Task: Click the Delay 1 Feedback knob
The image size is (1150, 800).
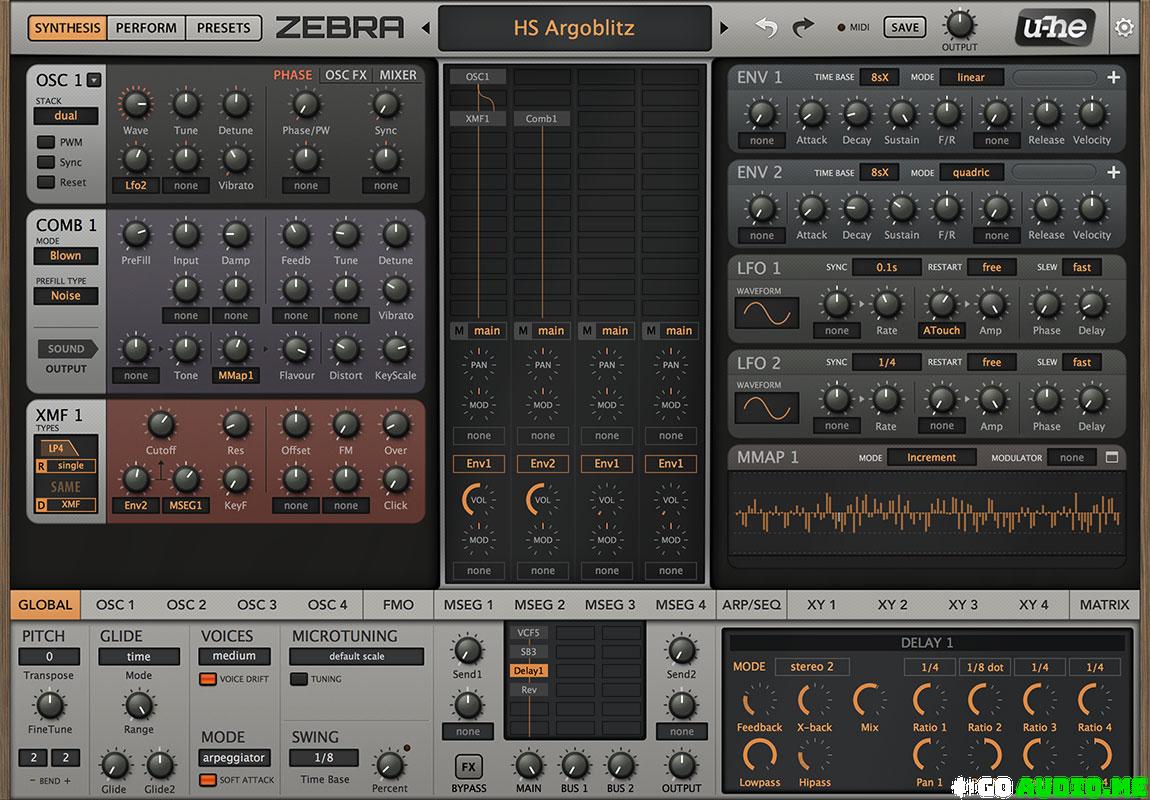Action: pyautogui.click(x=759, y=701)
